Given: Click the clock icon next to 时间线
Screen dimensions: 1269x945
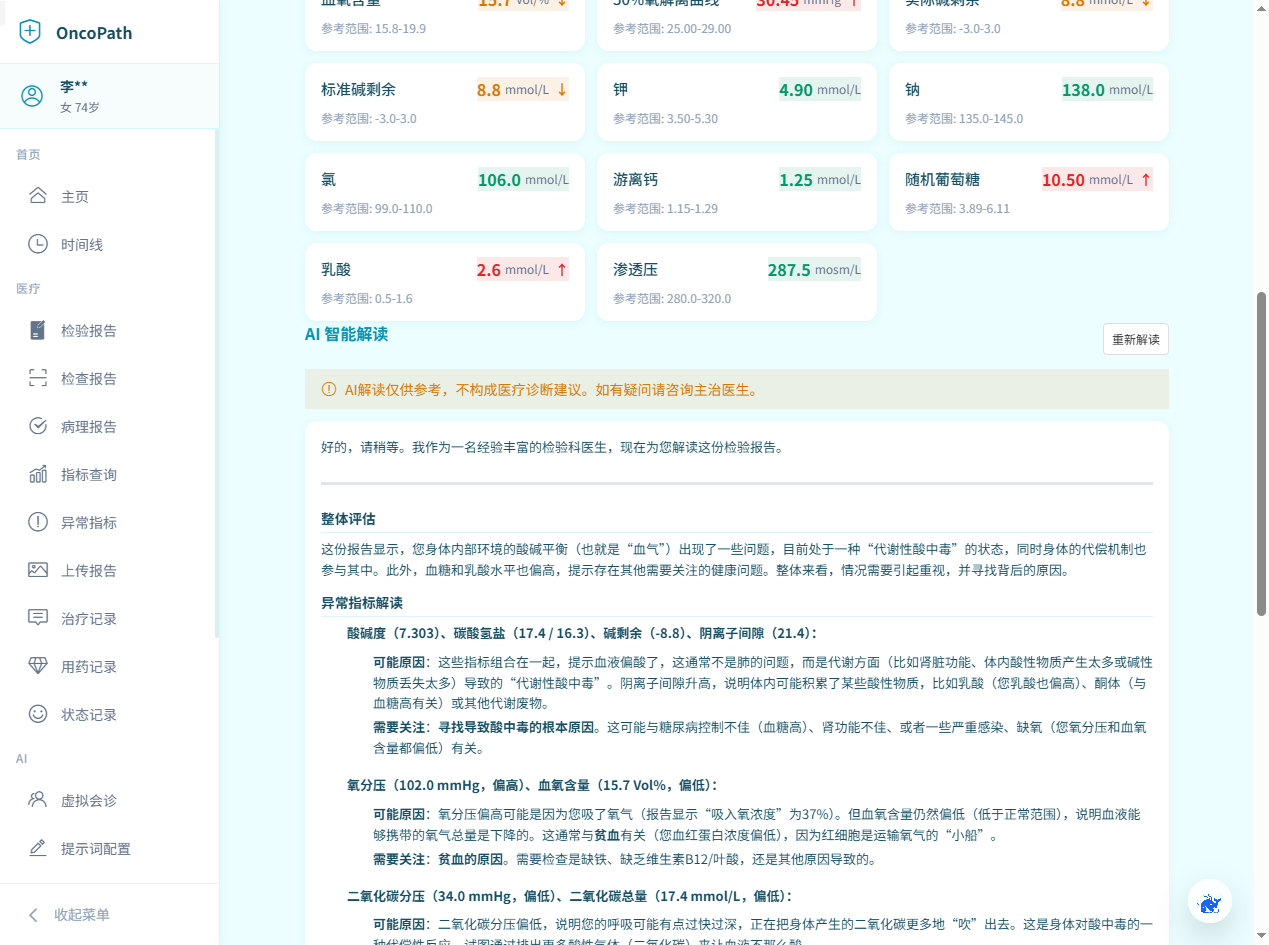Looking at the screenshot, I should pyautogui.click(x=38, y=244).
